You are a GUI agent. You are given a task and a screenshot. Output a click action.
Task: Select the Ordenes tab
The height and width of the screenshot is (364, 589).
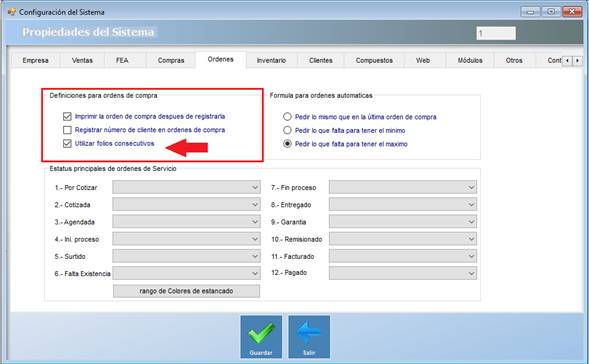[x=220, y=59]
